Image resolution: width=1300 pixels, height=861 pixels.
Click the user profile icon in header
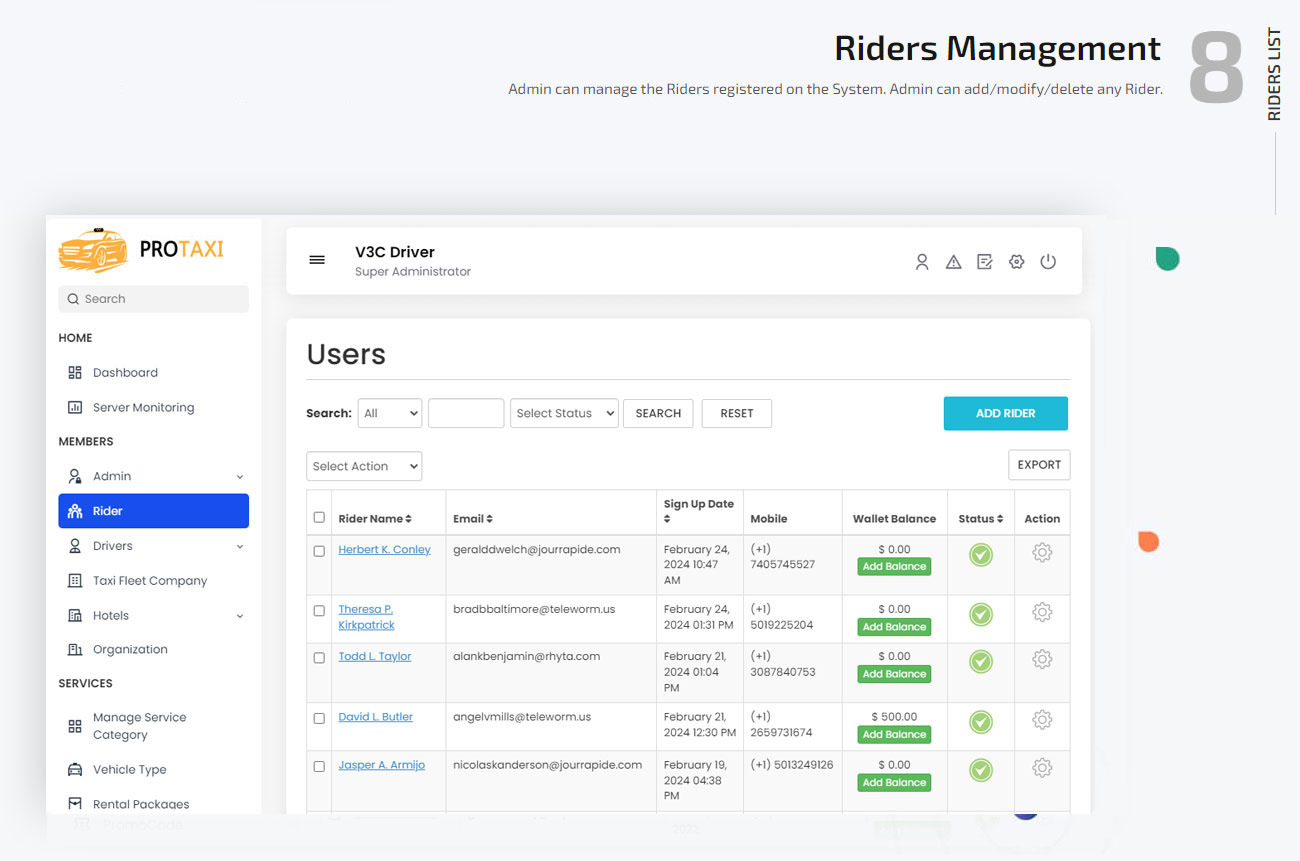pyautogui.click(x=921, y=261)
